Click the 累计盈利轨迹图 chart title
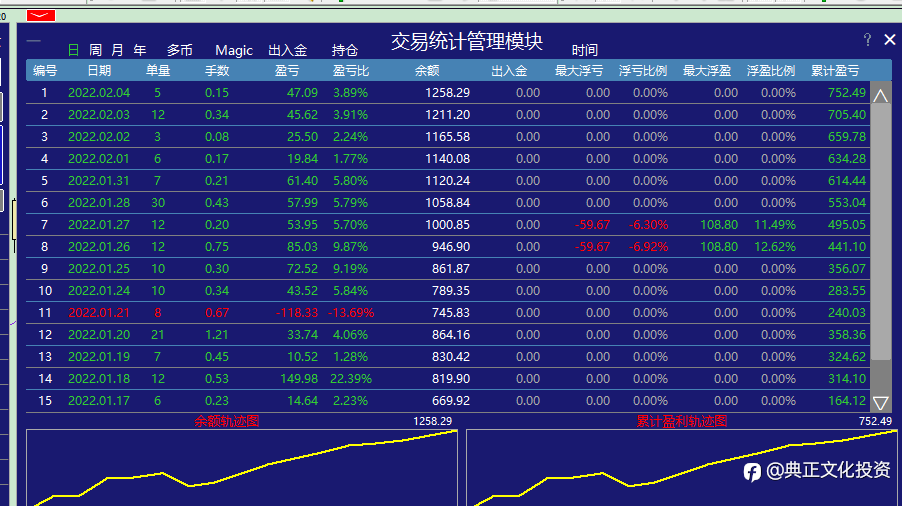This screenshot has height=506, width=902. coord(681,421)
